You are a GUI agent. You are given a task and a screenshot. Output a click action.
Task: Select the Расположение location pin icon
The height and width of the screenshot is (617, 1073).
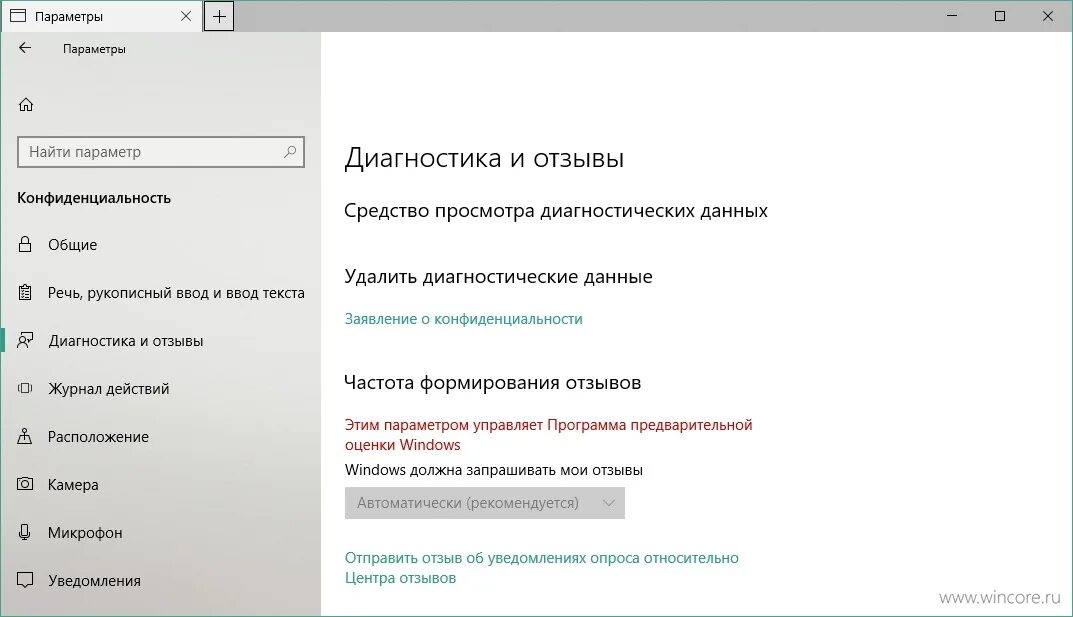[25, 436]
